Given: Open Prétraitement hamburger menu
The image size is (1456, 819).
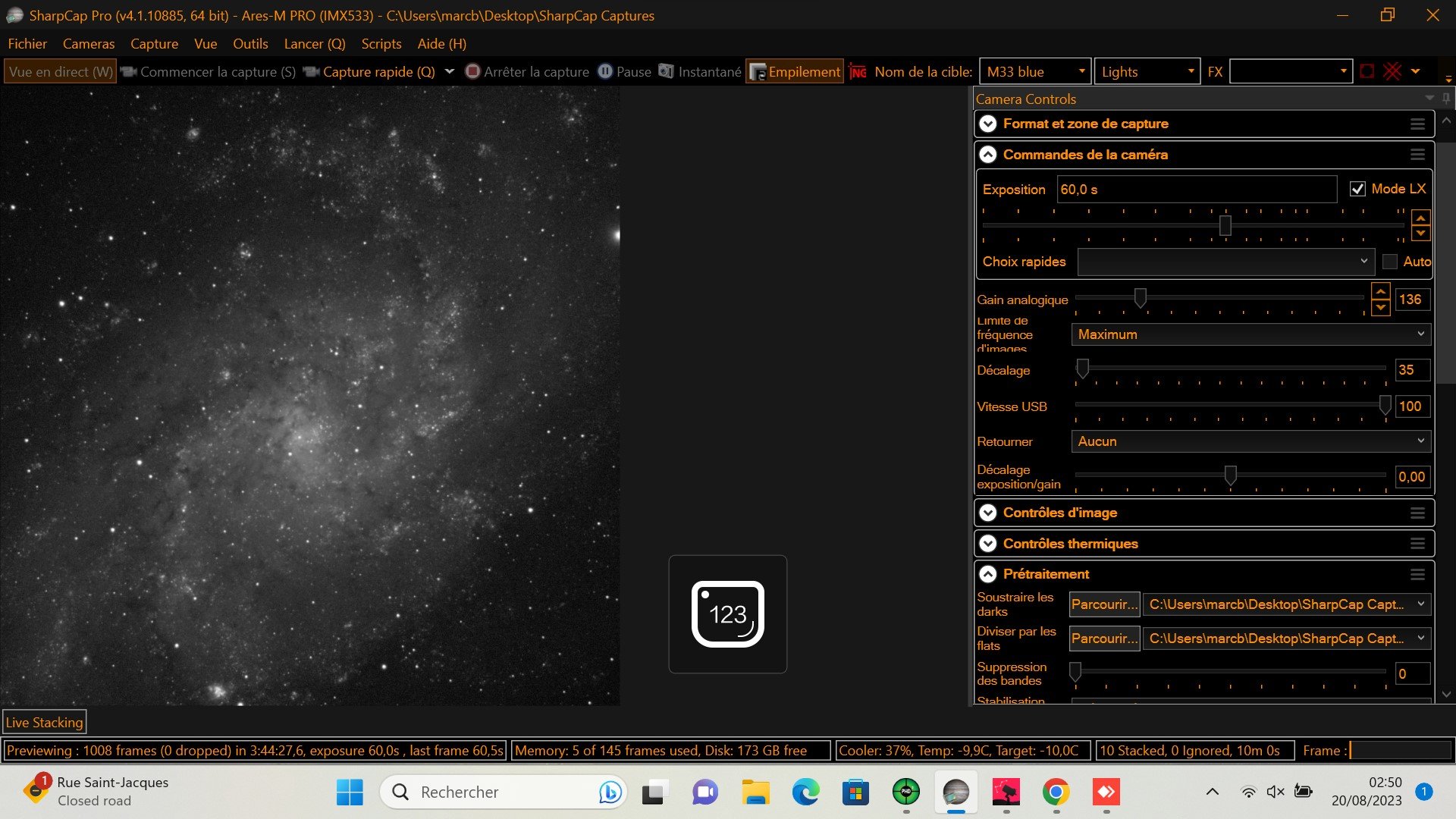Looking at the screenshot, I should (x=1417, y=574).
